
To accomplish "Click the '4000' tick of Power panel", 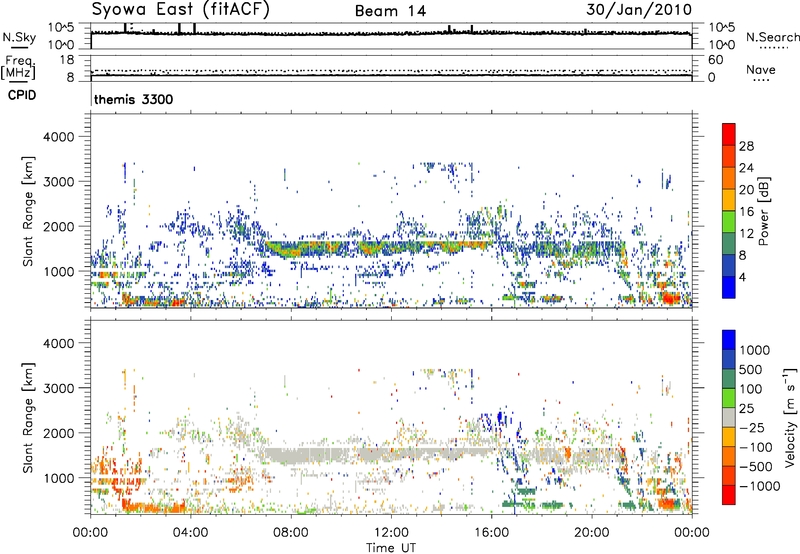I will 59,137.
